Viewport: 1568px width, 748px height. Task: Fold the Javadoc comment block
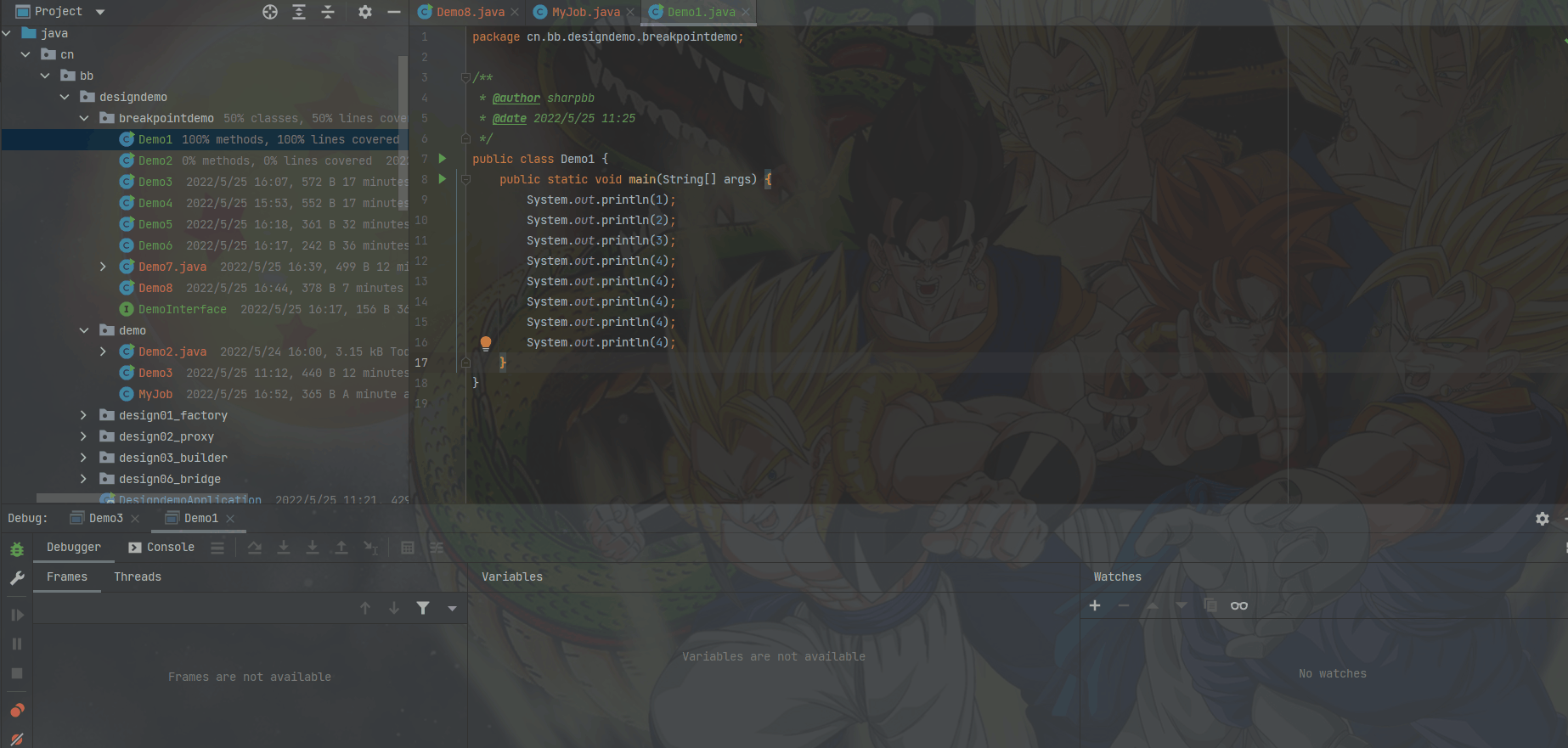click(x=465, y=77)
